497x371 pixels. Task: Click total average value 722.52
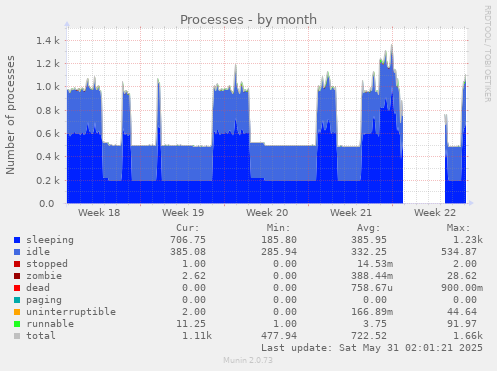[x=369, y=336]
